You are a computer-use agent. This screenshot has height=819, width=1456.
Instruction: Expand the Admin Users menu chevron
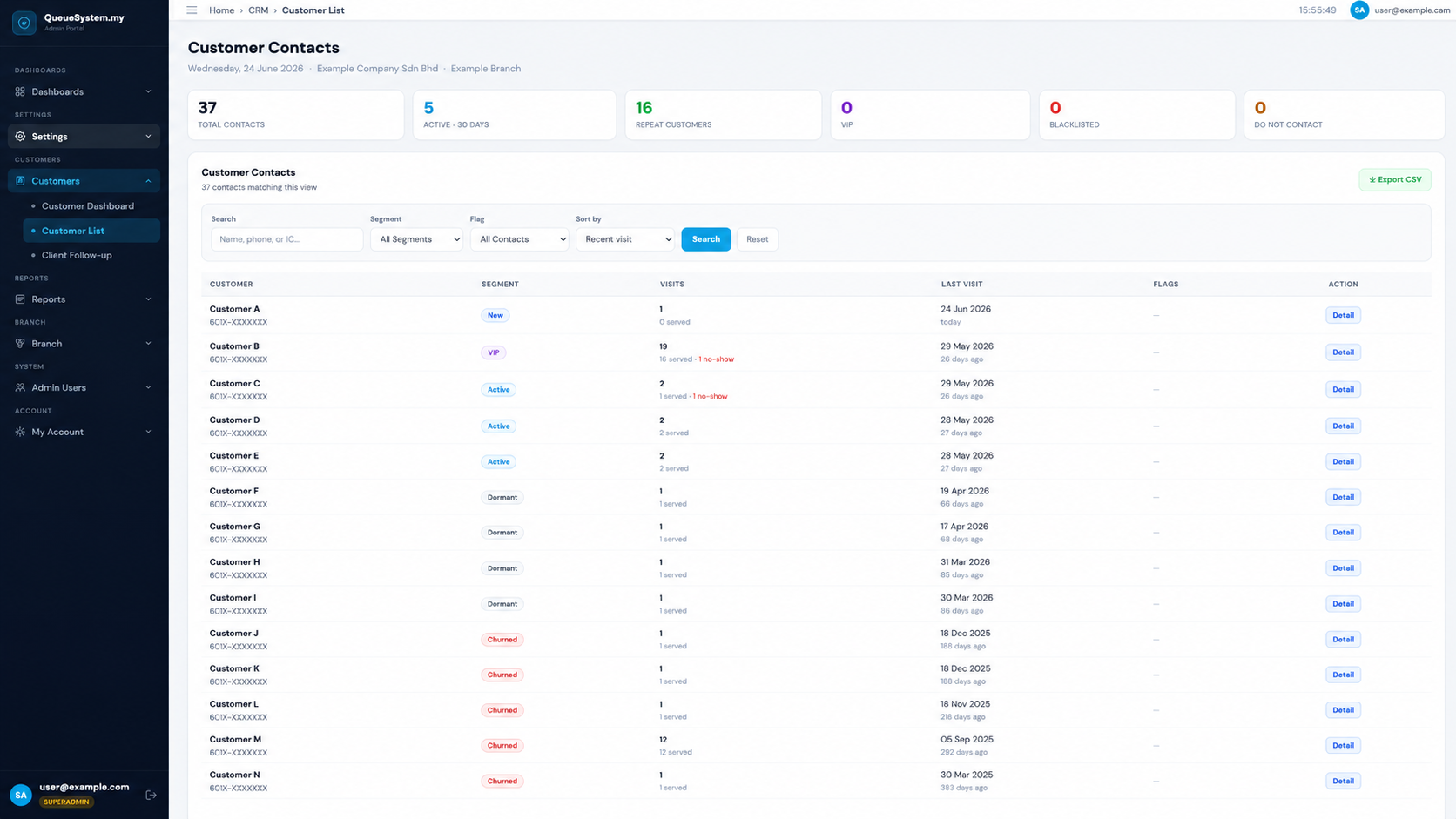coord(148,388)
